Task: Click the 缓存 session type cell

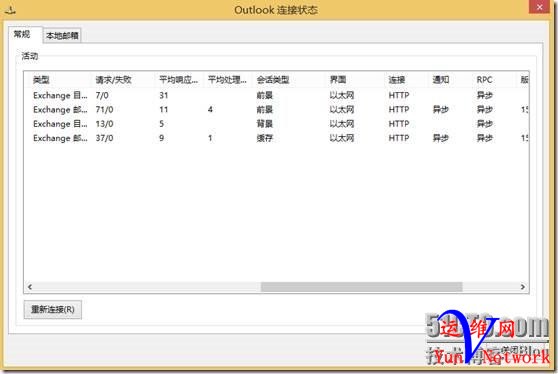Action: (x=265, y=138)
